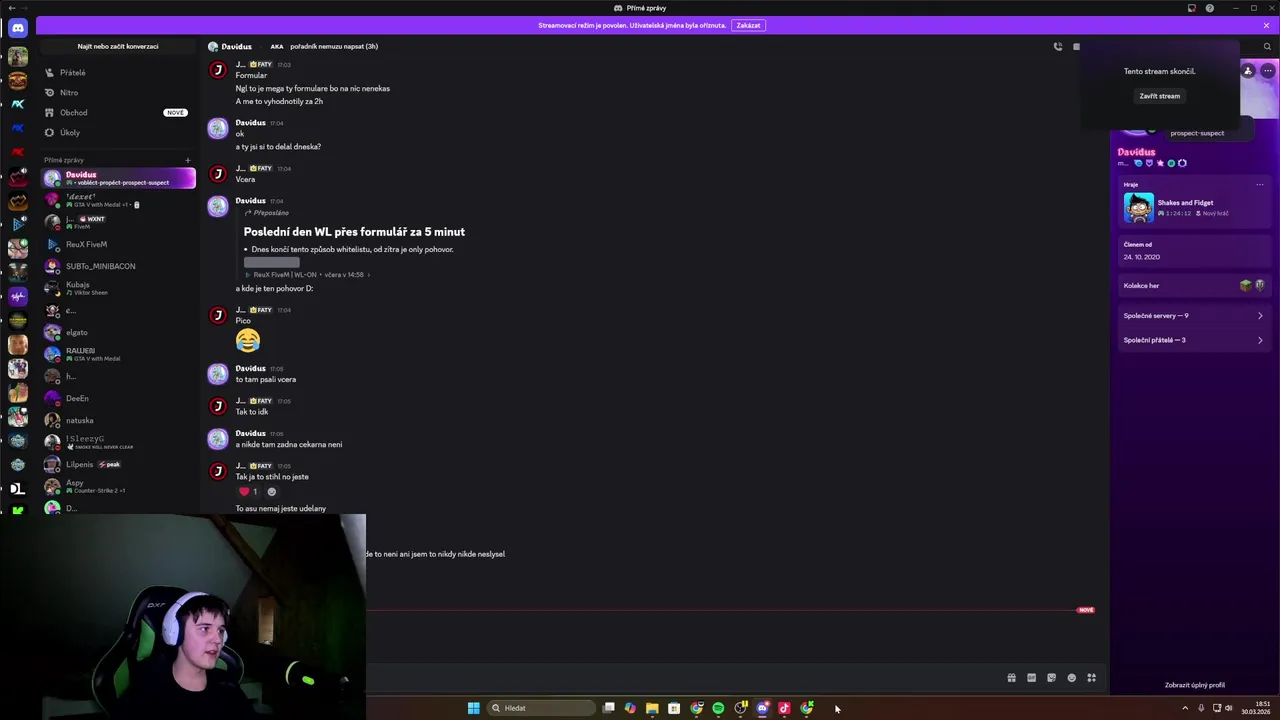The height and width of the screenshot is (720, 1280).
Task: Click the Windows taskbar search box Hledat
Action: coord(540,708)
